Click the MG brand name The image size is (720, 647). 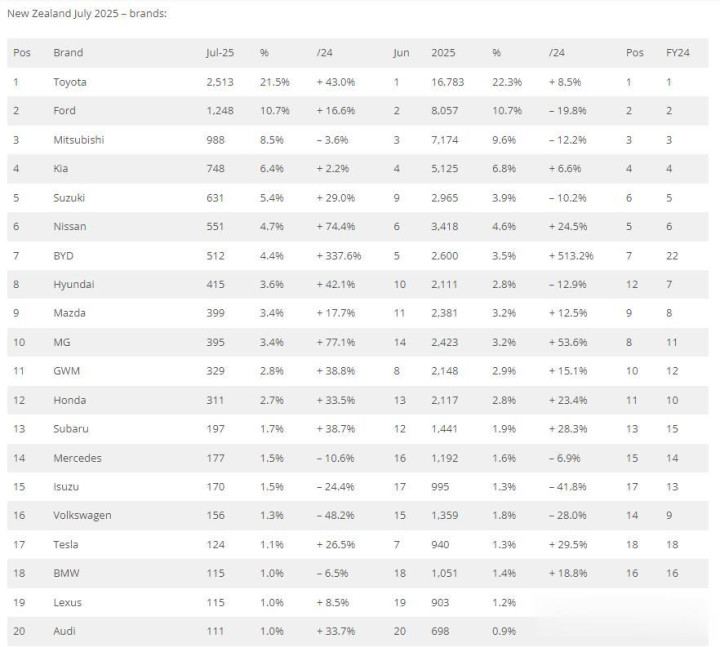62,343
